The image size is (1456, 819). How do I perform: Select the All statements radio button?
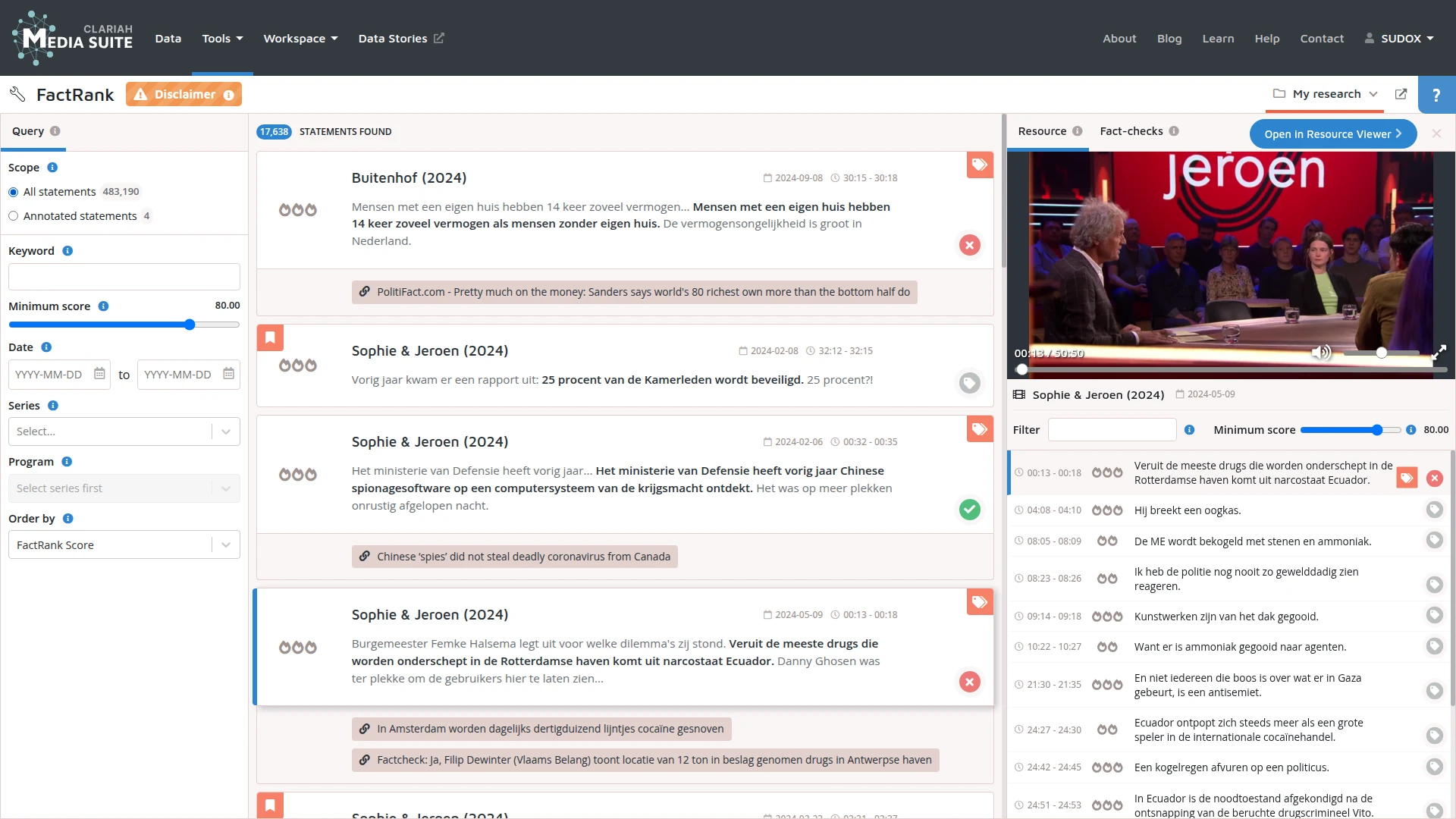(x=14, y=192)
